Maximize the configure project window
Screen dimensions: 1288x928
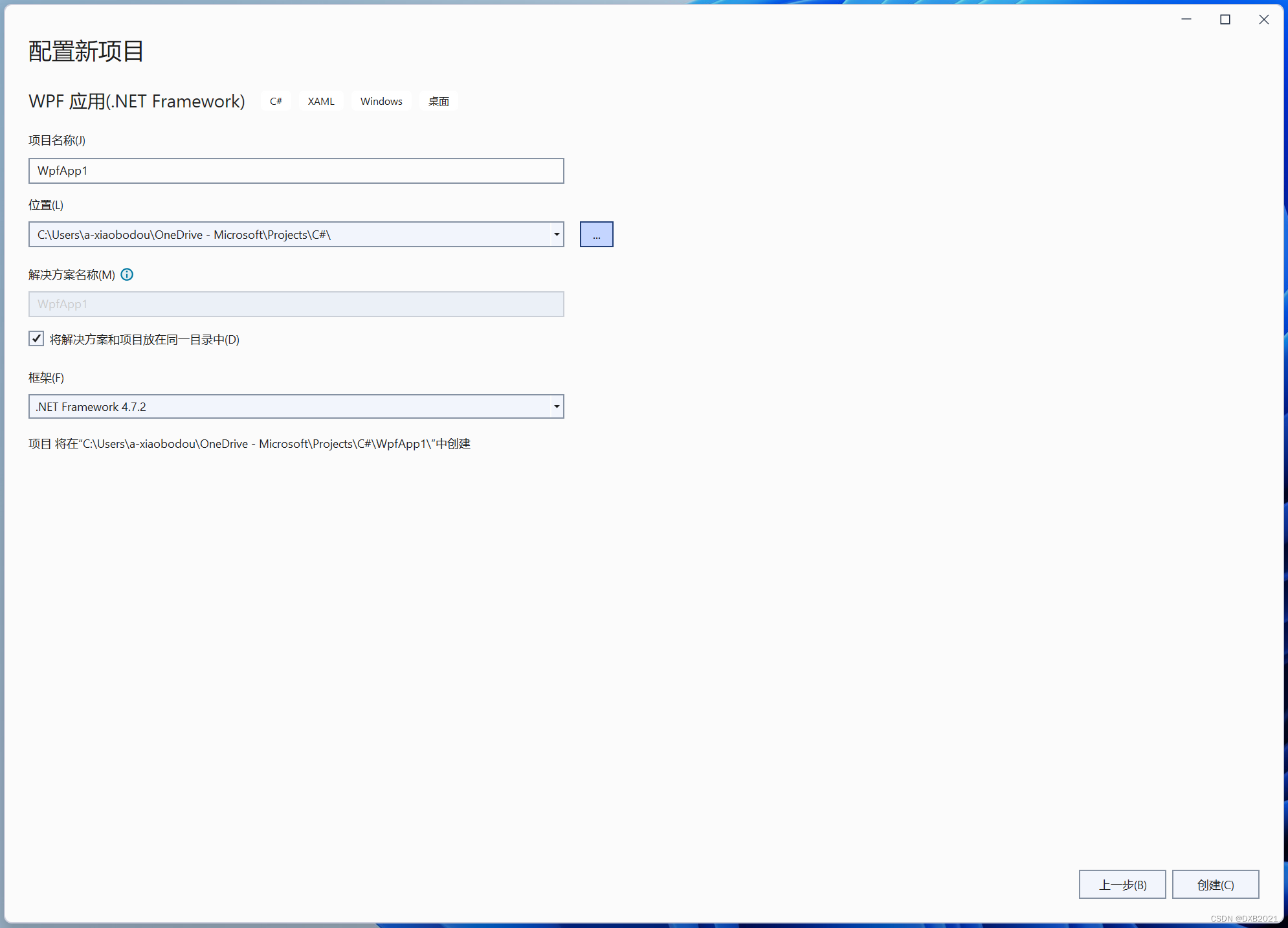point(1225,19)
